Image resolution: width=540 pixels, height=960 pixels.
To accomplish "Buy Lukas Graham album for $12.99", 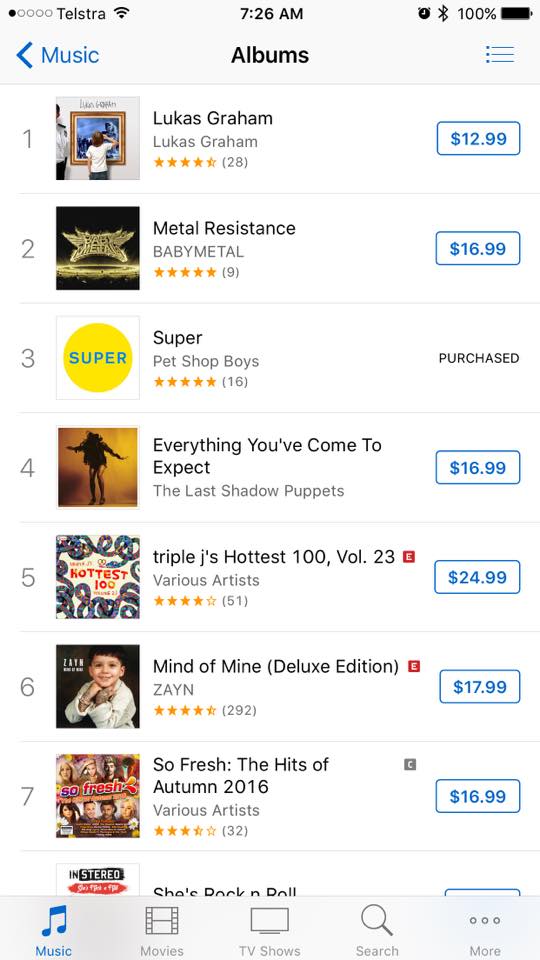I will pyautogui.click(x=478, y=138).
